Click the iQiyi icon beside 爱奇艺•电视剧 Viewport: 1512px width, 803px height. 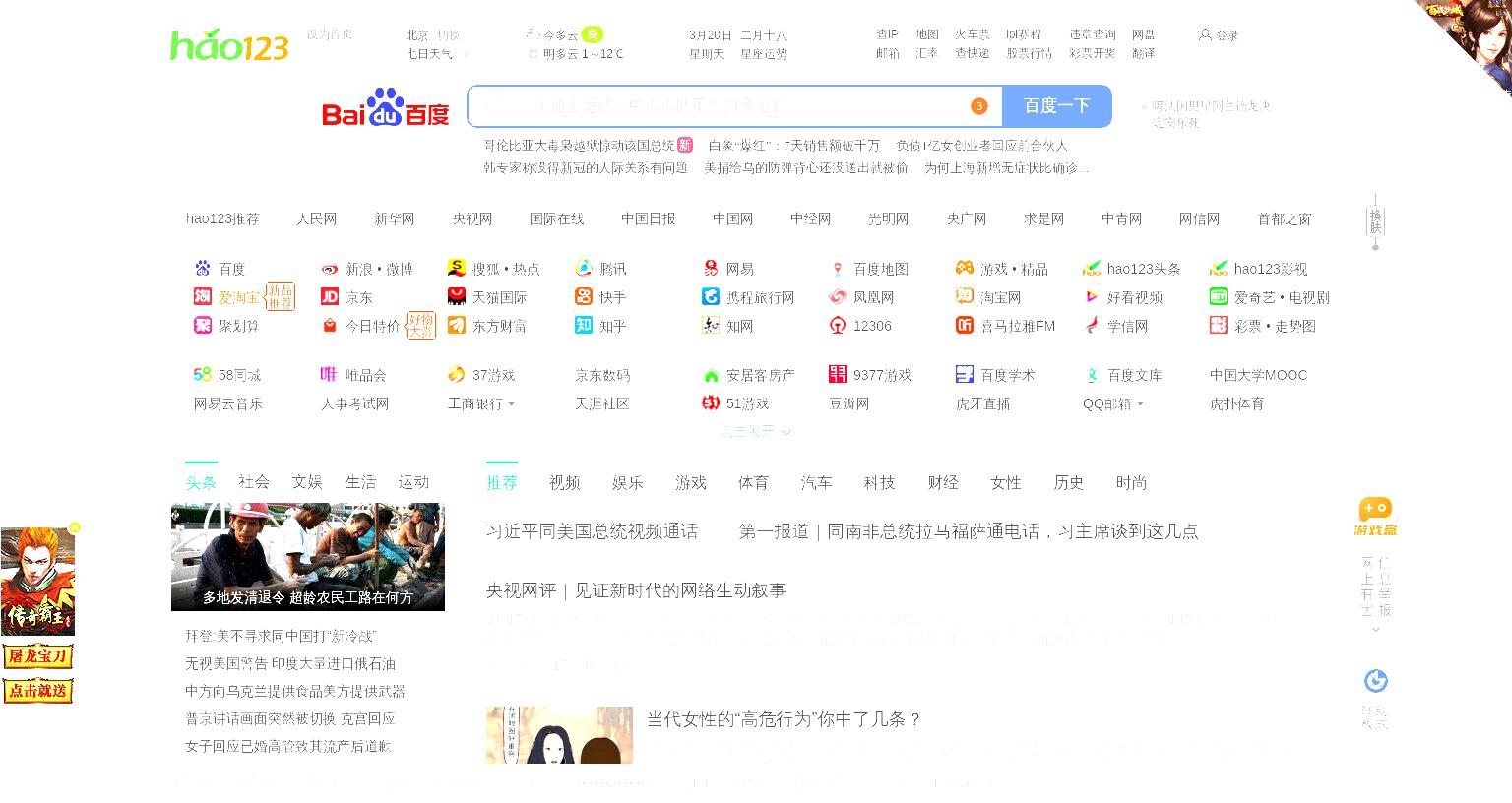(x=1219, y=296)
